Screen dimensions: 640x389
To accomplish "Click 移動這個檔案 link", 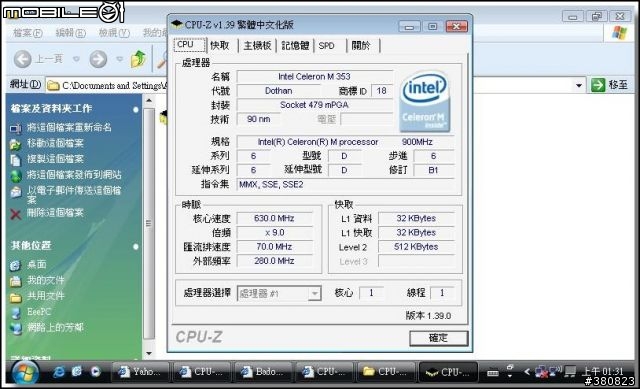I will [x=55, y=143].
